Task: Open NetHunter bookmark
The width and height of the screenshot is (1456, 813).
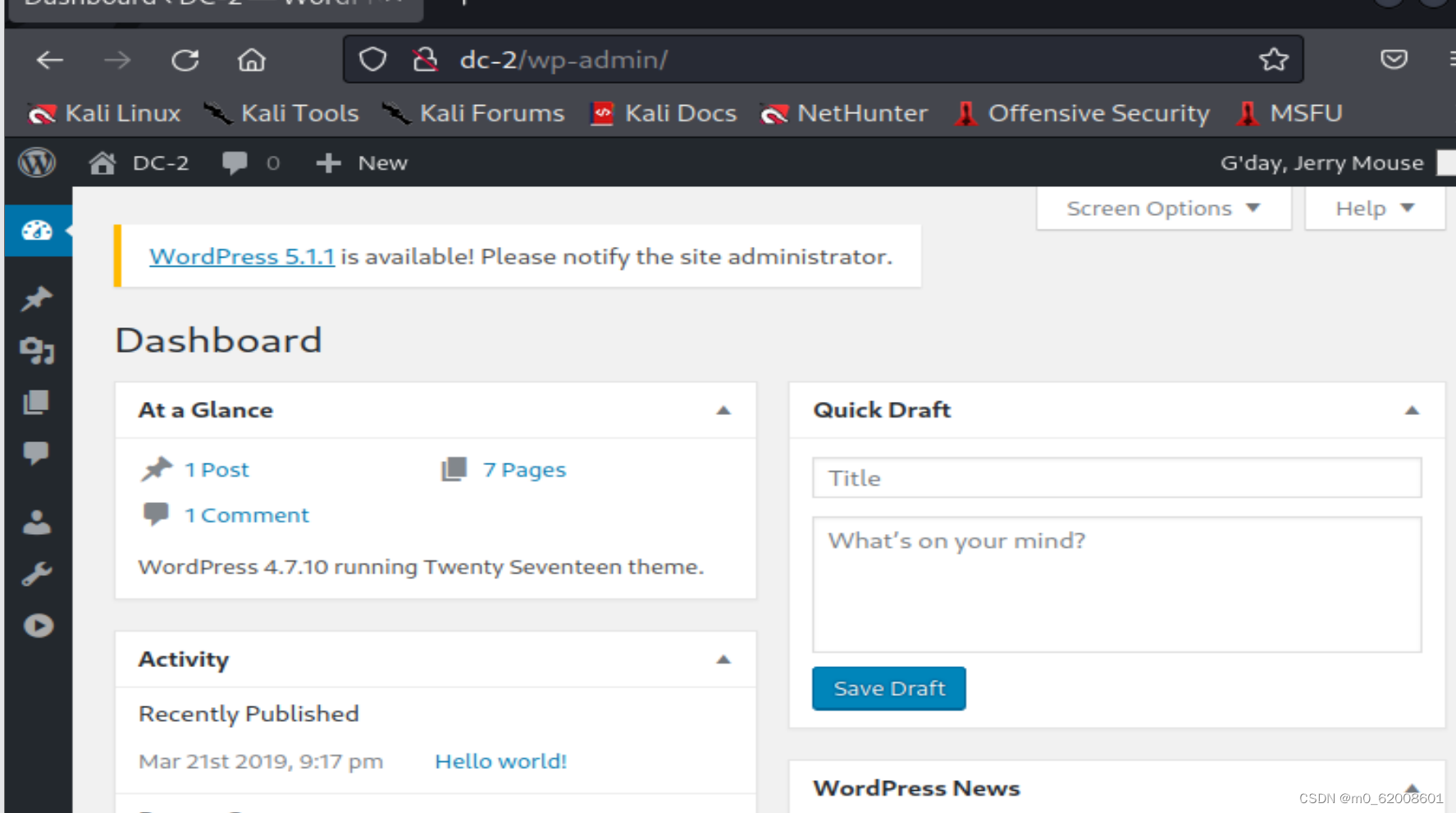Action: click(x=844, y=113)
